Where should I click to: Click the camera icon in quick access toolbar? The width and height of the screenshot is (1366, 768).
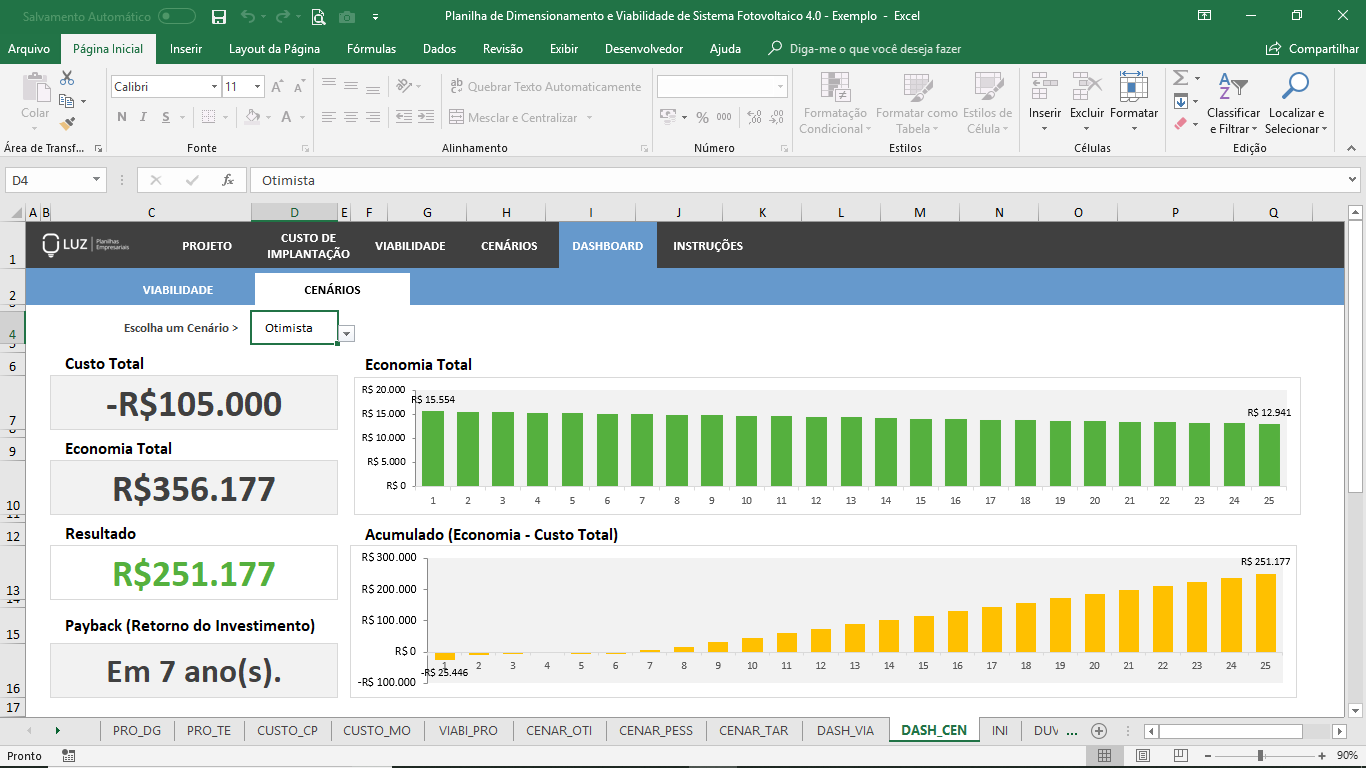click(x=347, y=17)
